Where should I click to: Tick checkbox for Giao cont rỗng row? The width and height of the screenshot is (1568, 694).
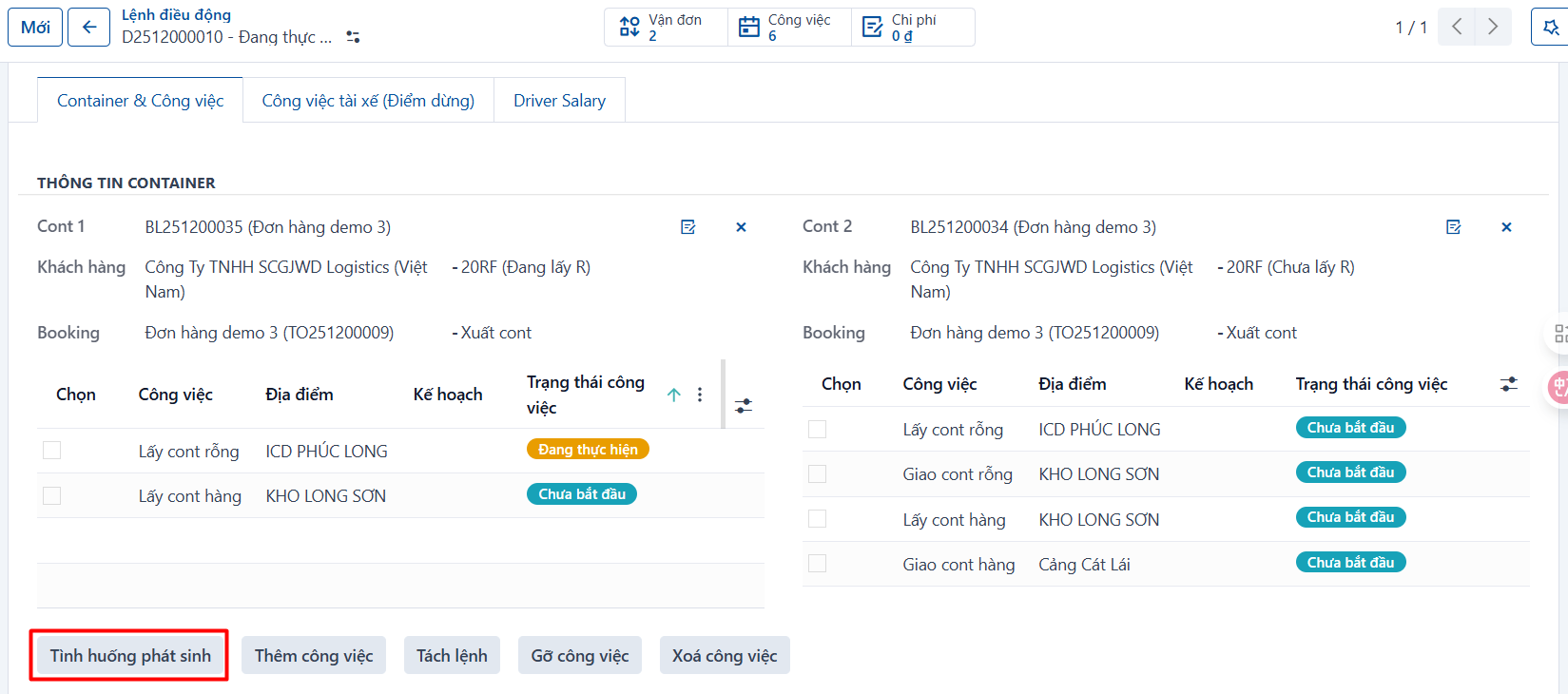[x=817, y=473]
